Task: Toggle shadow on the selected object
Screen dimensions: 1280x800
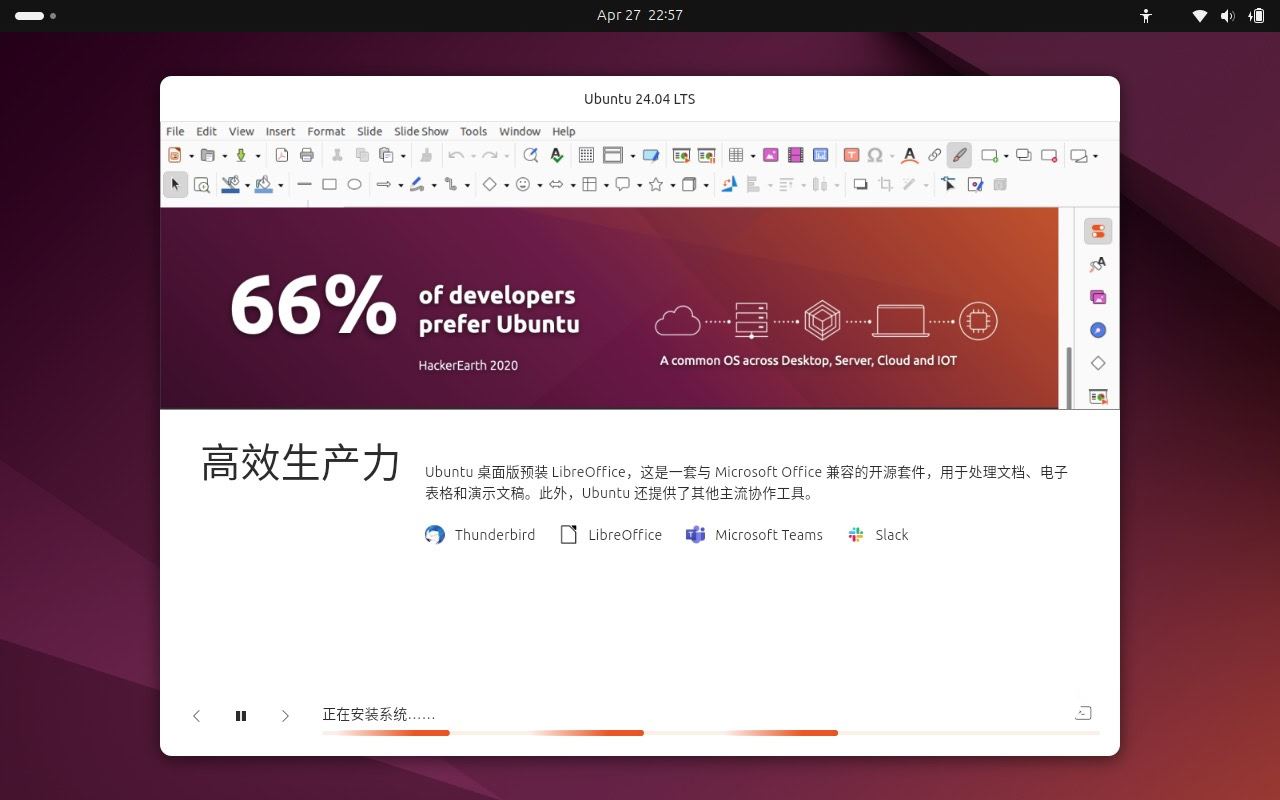Action: coord(860,184)
